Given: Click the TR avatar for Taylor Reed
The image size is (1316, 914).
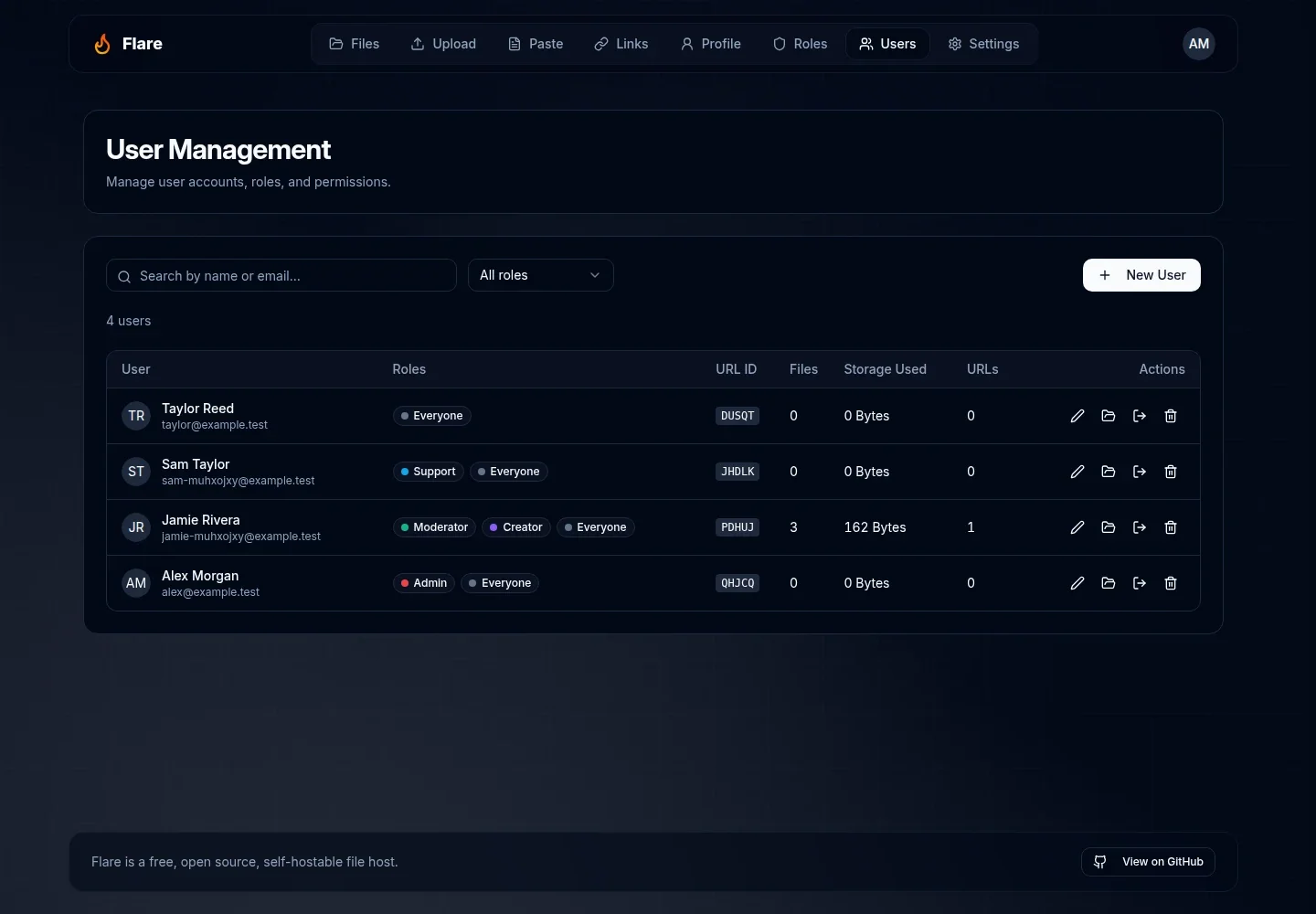Looking at the screenshot, I should click(136, 416).
